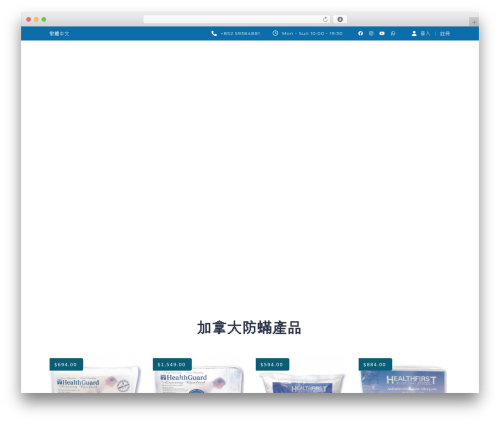Click the $594.00 price tag

pyautogui.click(x=272, y=364)
